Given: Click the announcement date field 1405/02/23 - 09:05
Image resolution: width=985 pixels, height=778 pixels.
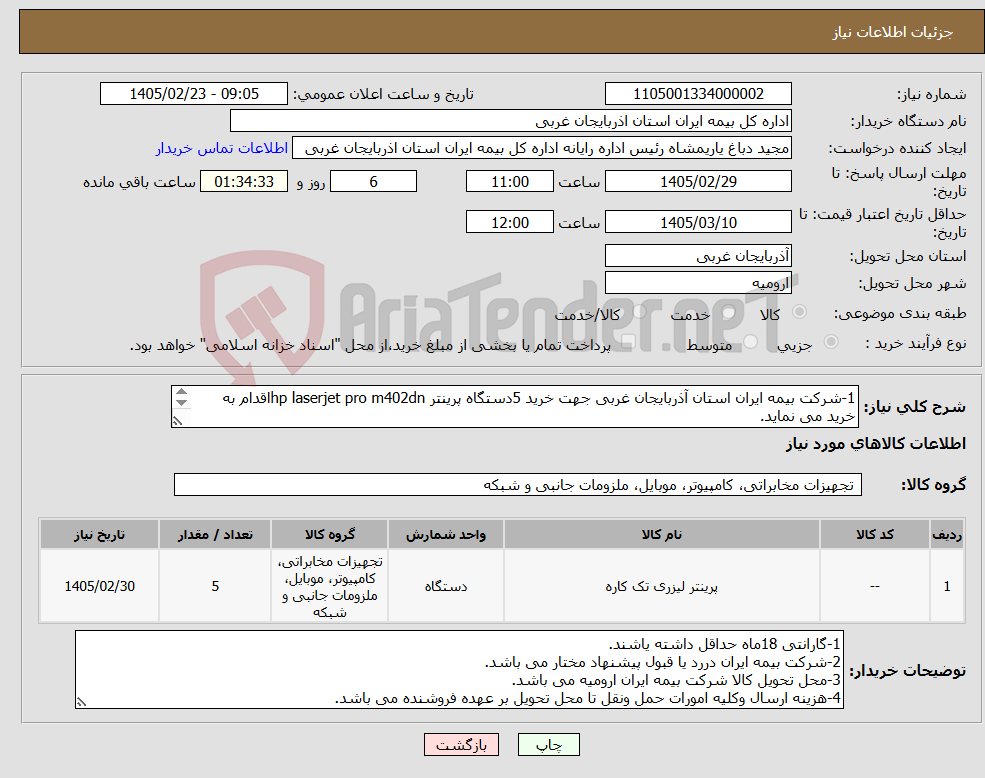Looking at the screenshot, I should tap(193, 94).
